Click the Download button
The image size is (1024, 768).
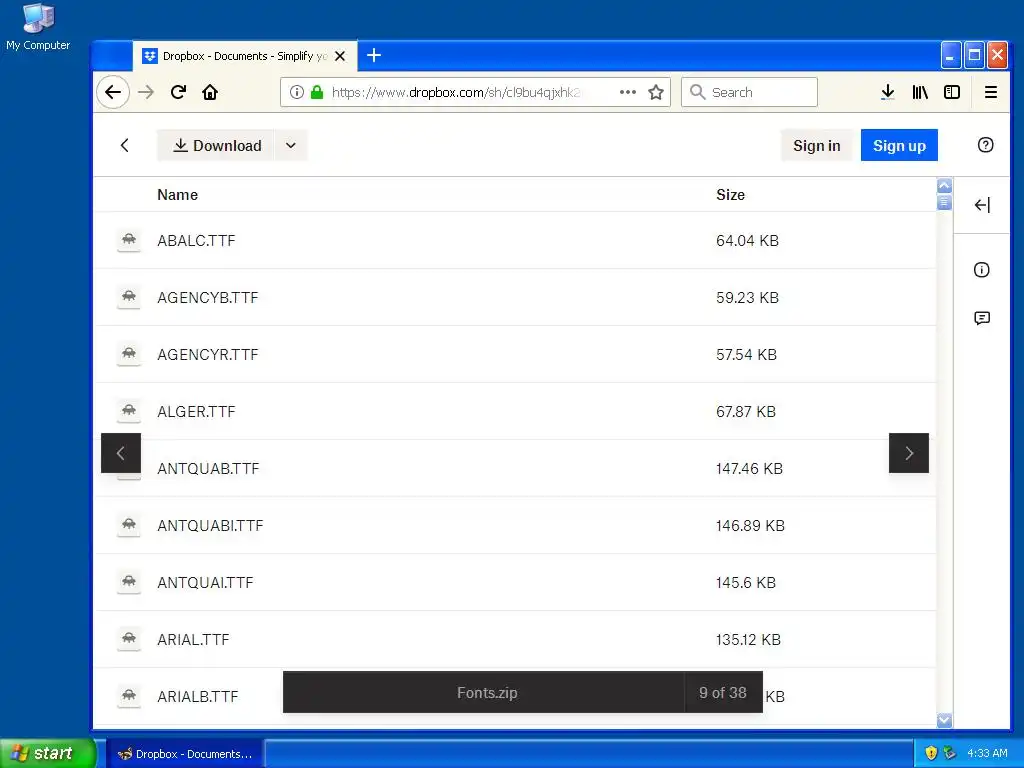(x=216, y=145)
